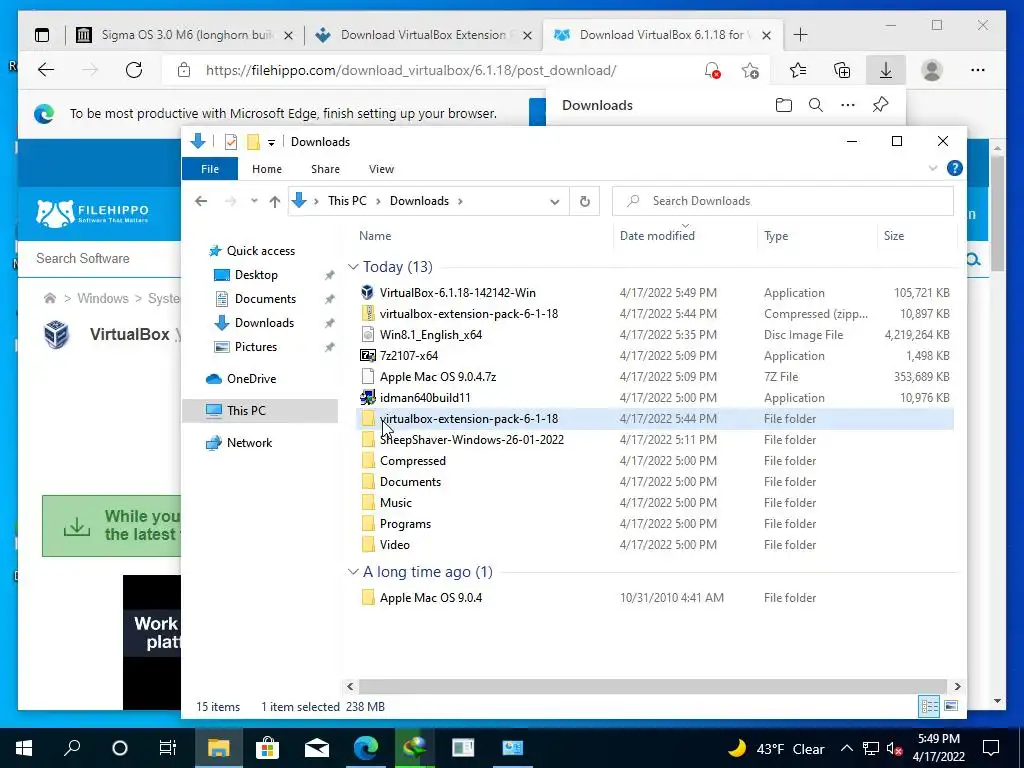
Task: Open FileHippo home breadcrumb icon
Action: (50, 298)
